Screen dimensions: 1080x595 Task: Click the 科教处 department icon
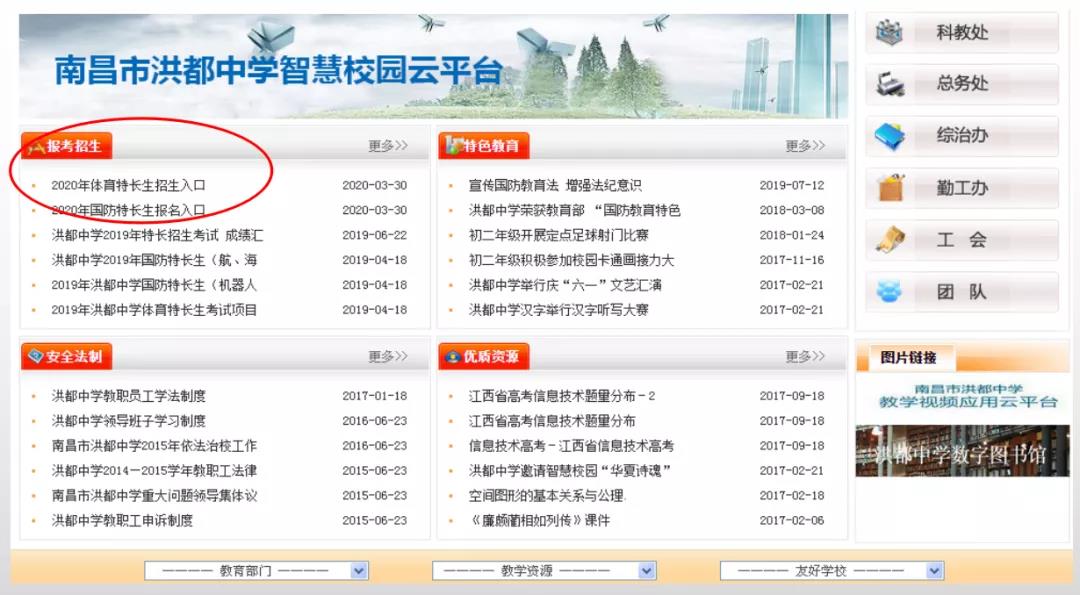coord(889,32)
